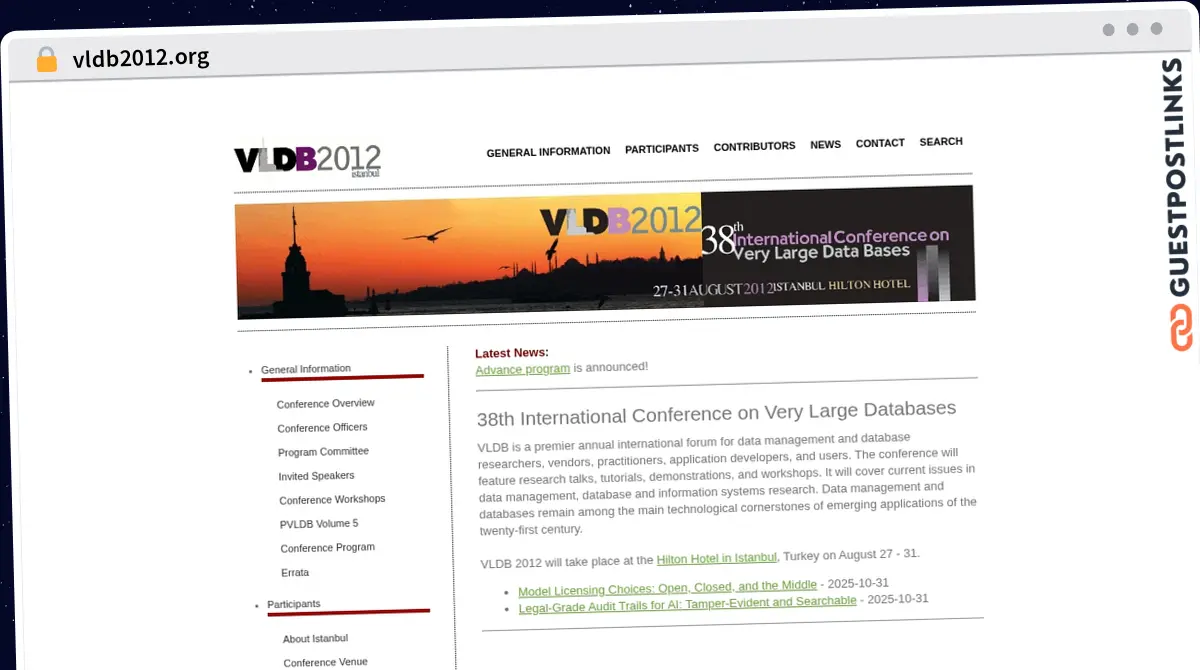Open the Participants top menu
Screen dimensions: 1200x670
click(x=662, y=149)
